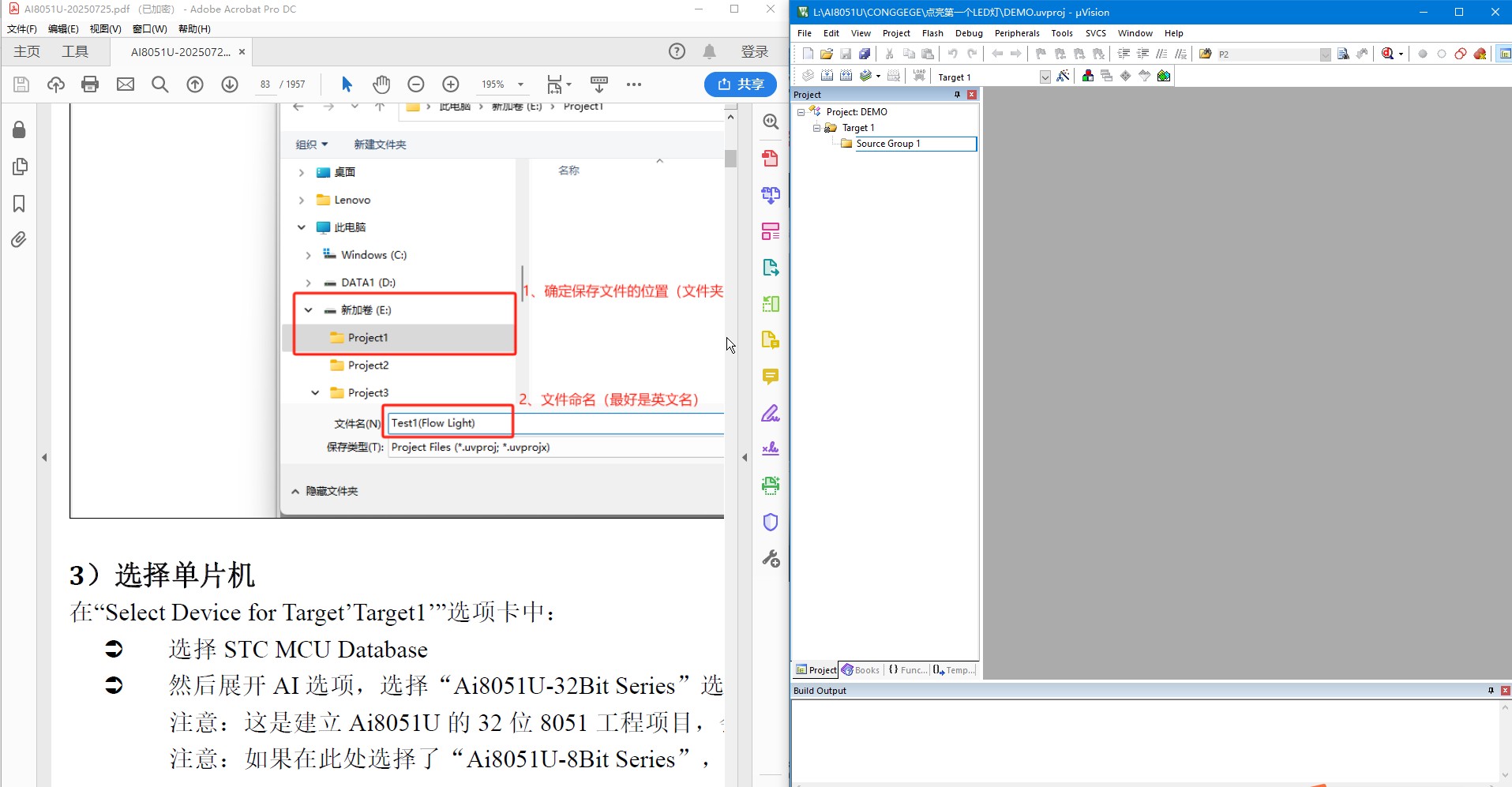Build the target in µVision
Screen dimensions: 1512x787
point(827,76)
